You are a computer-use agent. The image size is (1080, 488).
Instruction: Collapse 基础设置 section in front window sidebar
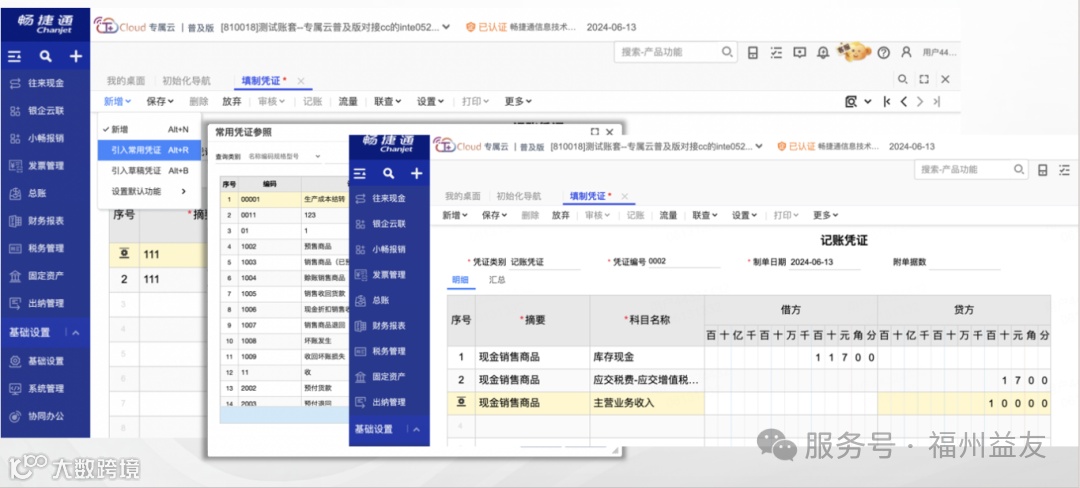tap(416, 429)
